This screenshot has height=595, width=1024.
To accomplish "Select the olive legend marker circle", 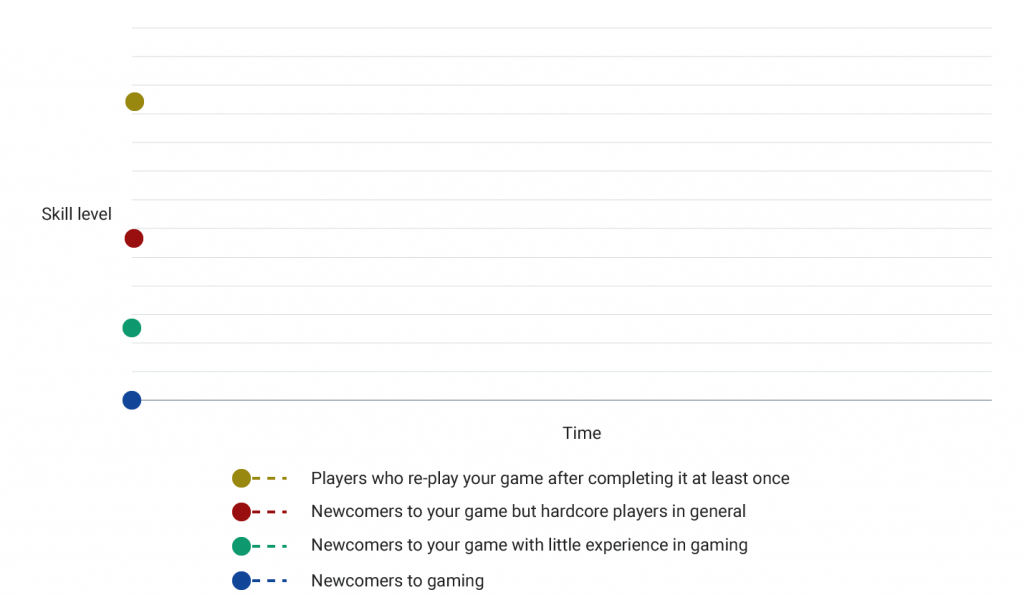I will 242,478.
